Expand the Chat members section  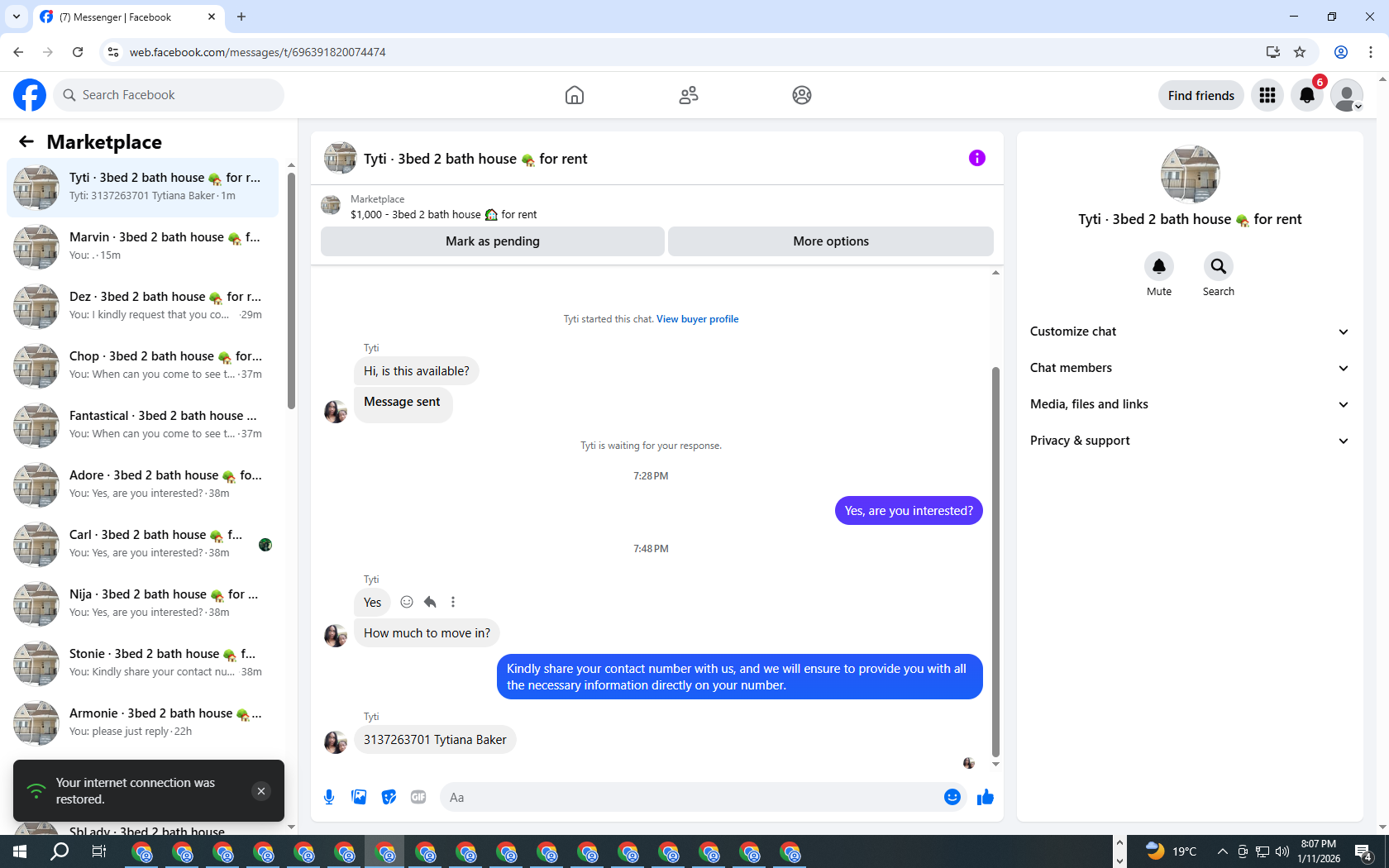(1190, 368)
